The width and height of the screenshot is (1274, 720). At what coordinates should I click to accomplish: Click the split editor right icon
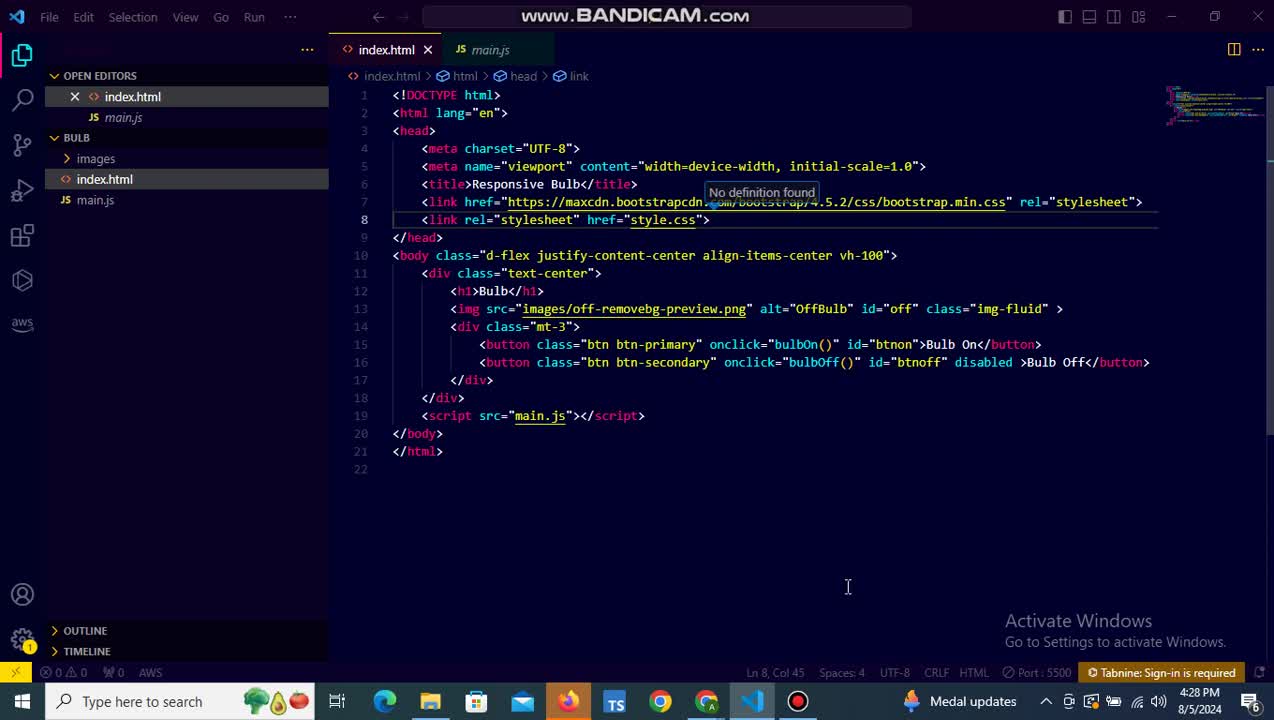click(1234, 49)
